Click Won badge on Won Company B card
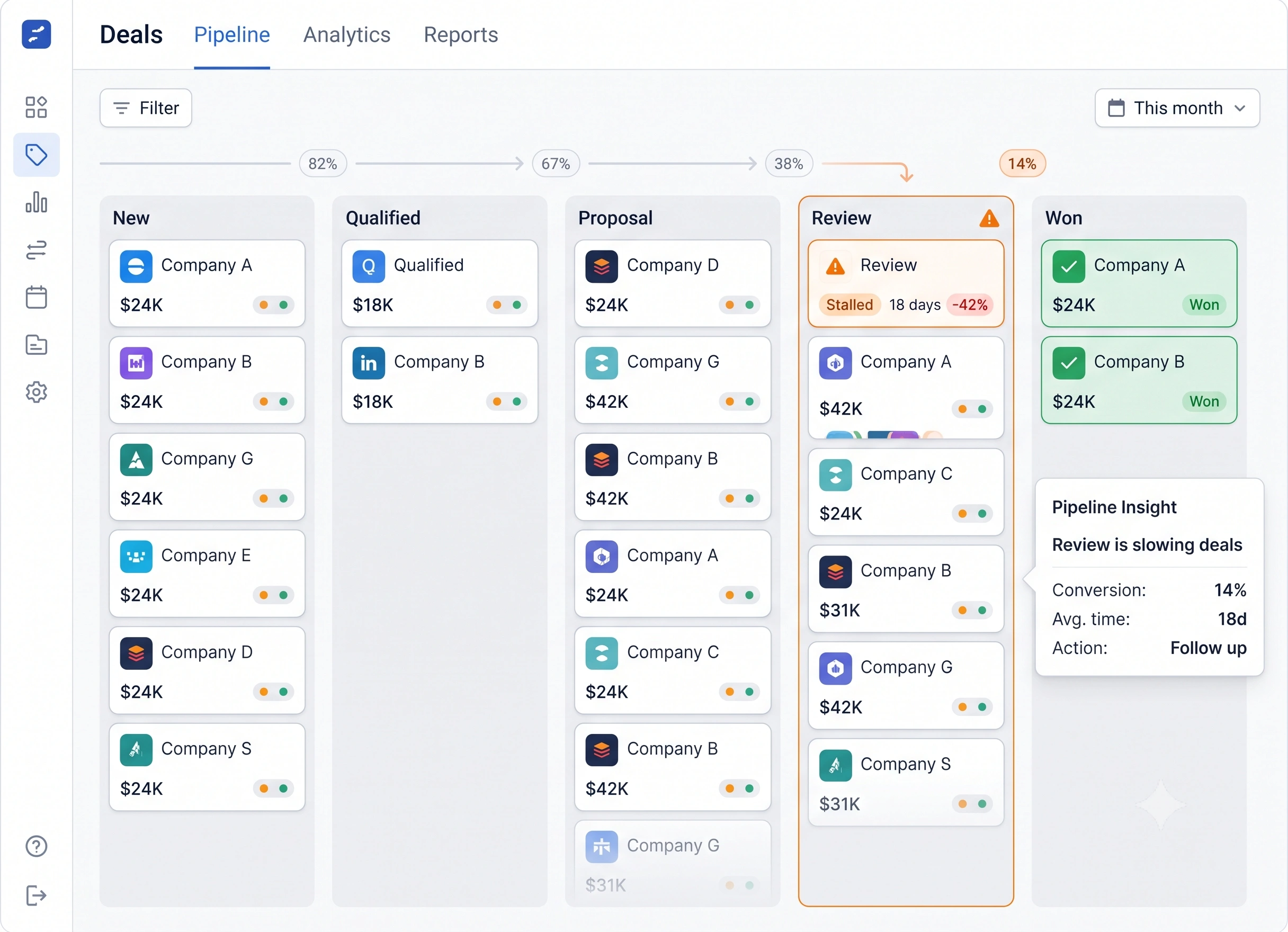 tap(1204, 401)
